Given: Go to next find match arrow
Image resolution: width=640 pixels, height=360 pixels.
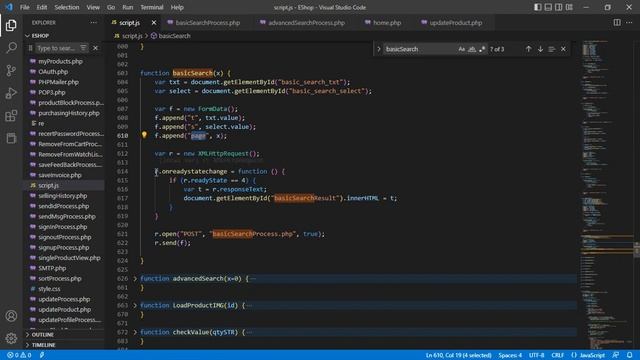Looking at the screenshot, I should 540,49.
